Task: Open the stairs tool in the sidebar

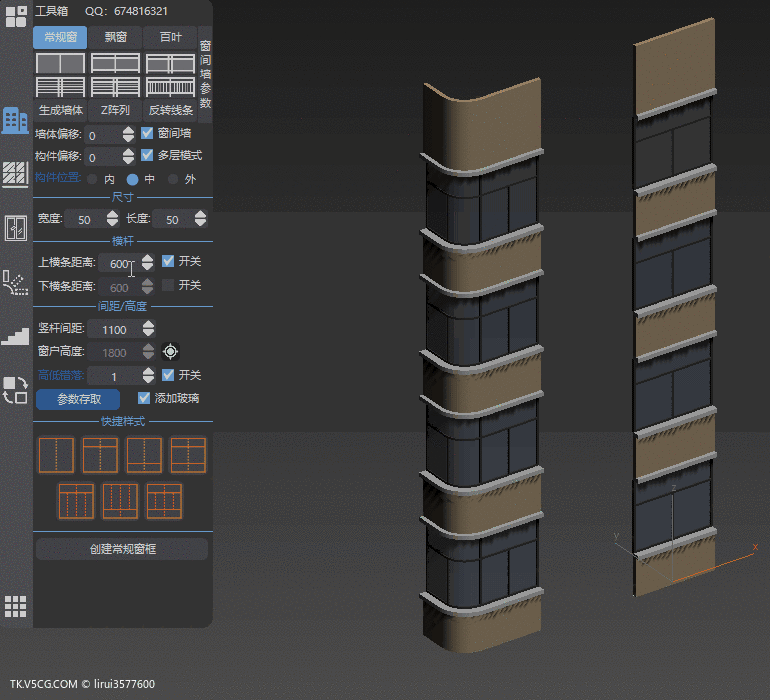Action: [15, 335]
